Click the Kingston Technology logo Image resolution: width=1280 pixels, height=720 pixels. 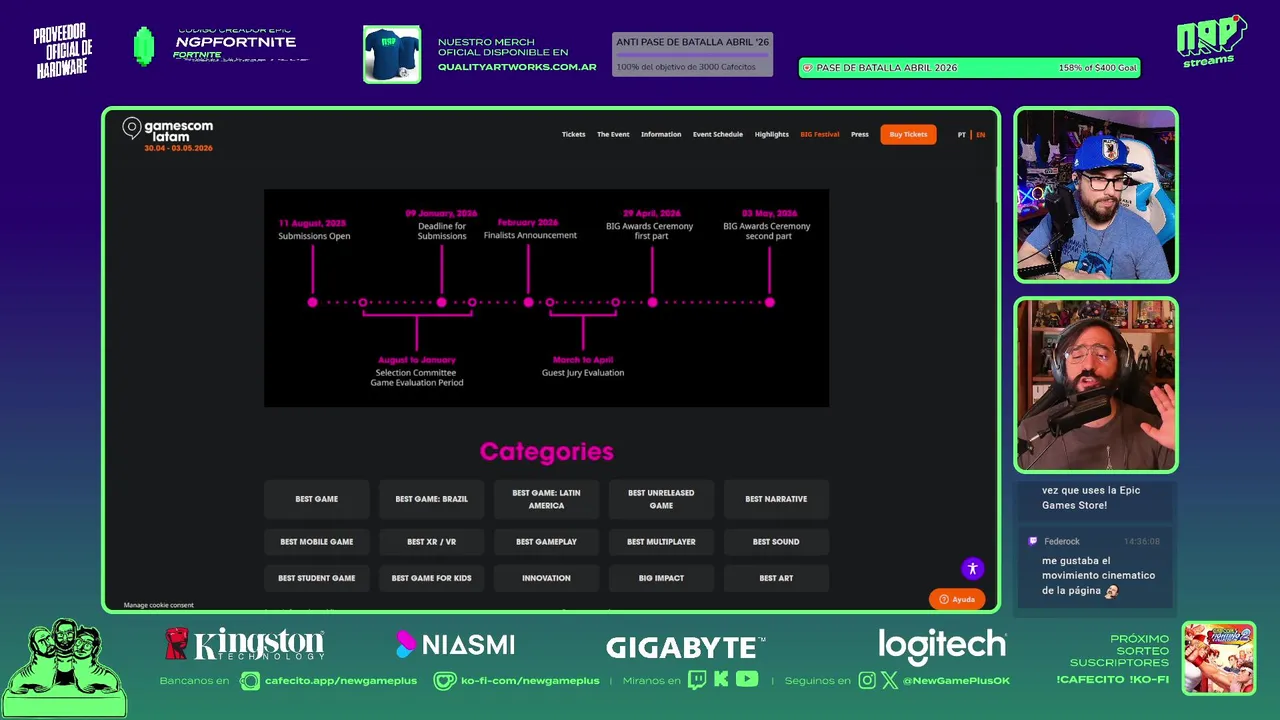pos(245,644)
